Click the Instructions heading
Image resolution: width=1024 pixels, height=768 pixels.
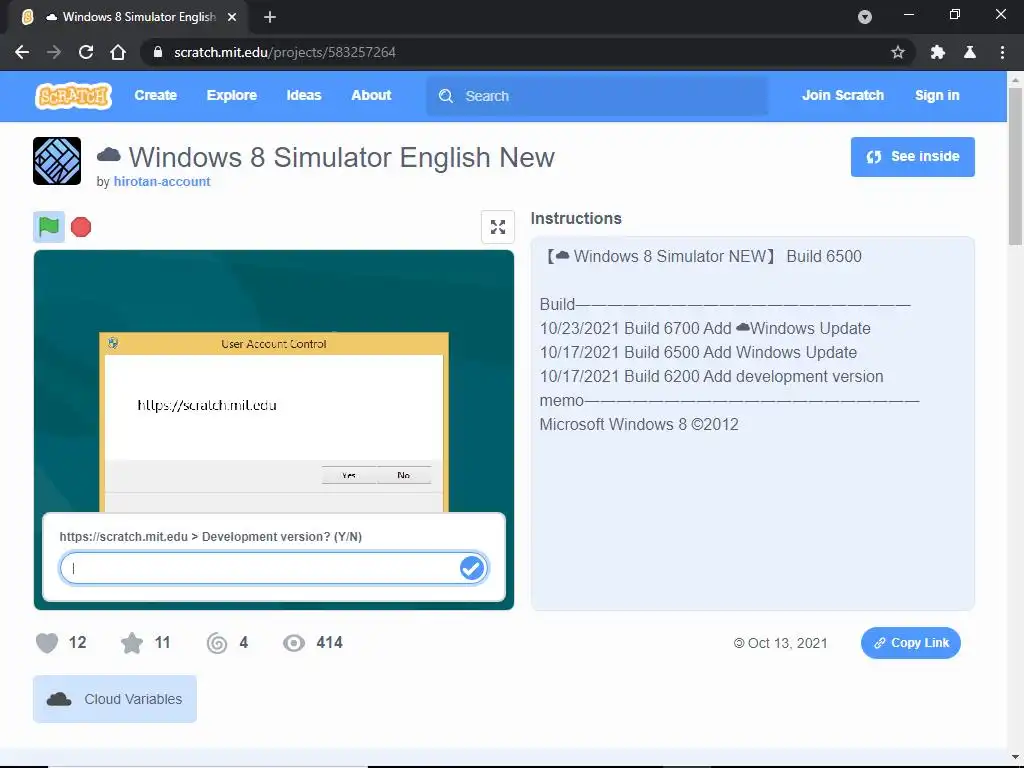576,218
